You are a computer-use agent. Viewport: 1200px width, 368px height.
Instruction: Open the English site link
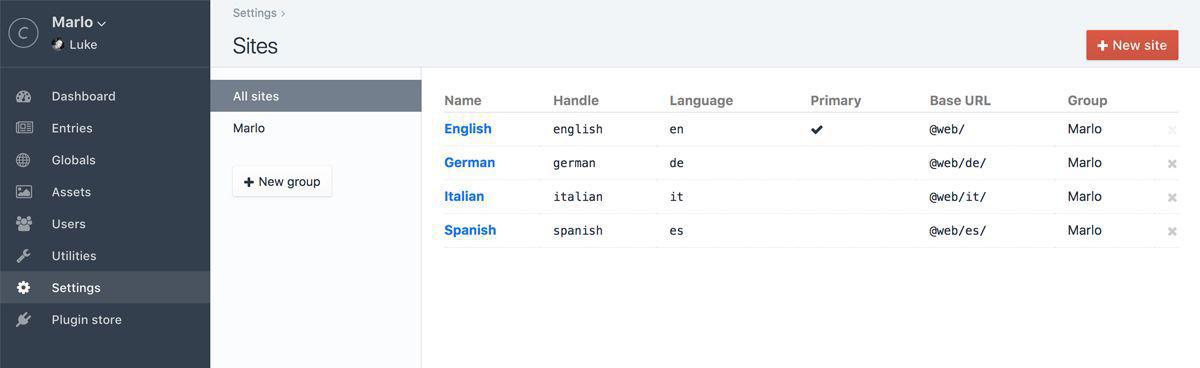click(468, 129)
